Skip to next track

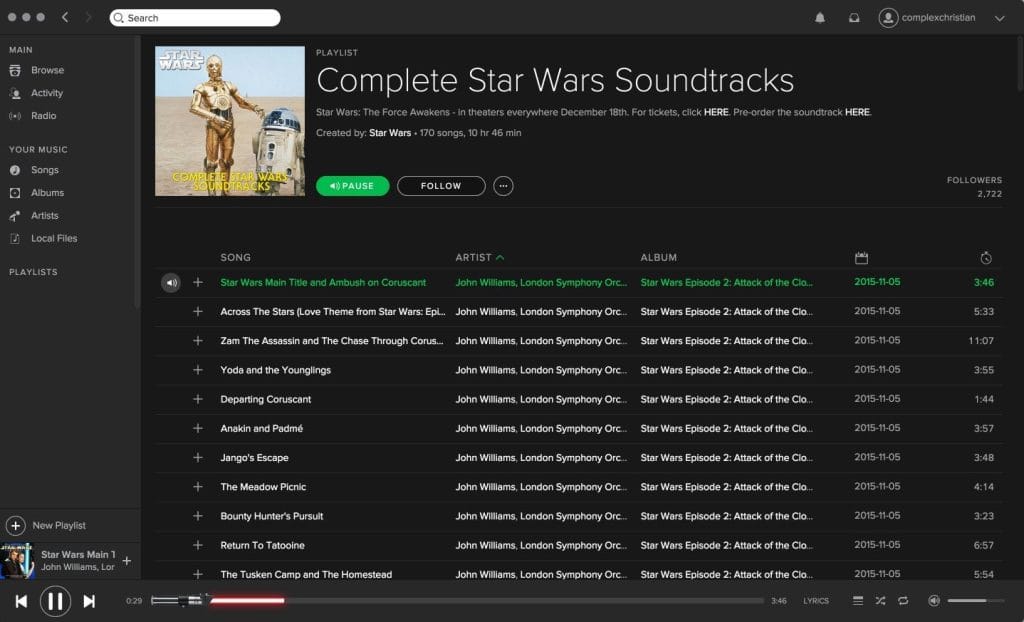click(89, 601)
